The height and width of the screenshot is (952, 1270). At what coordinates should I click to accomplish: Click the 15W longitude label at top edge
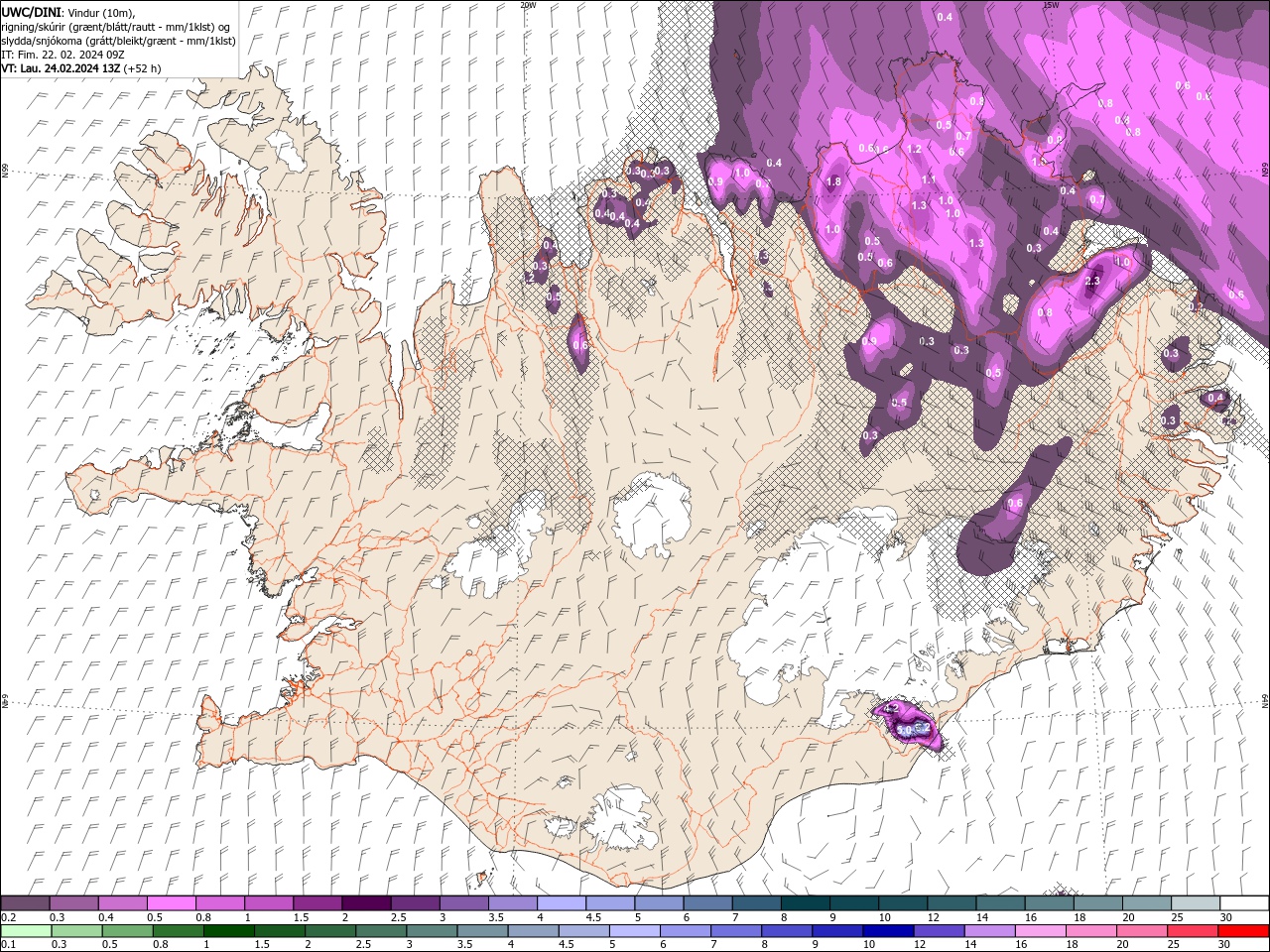(1051, 5)
